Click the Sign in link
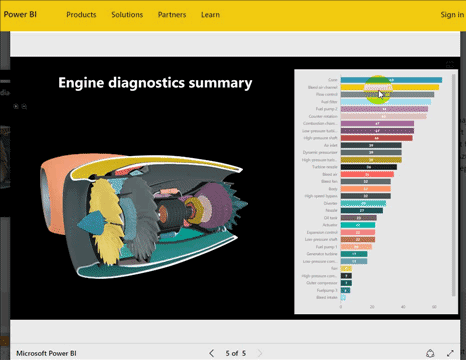The image size is (466, 360). coord(452,15)
